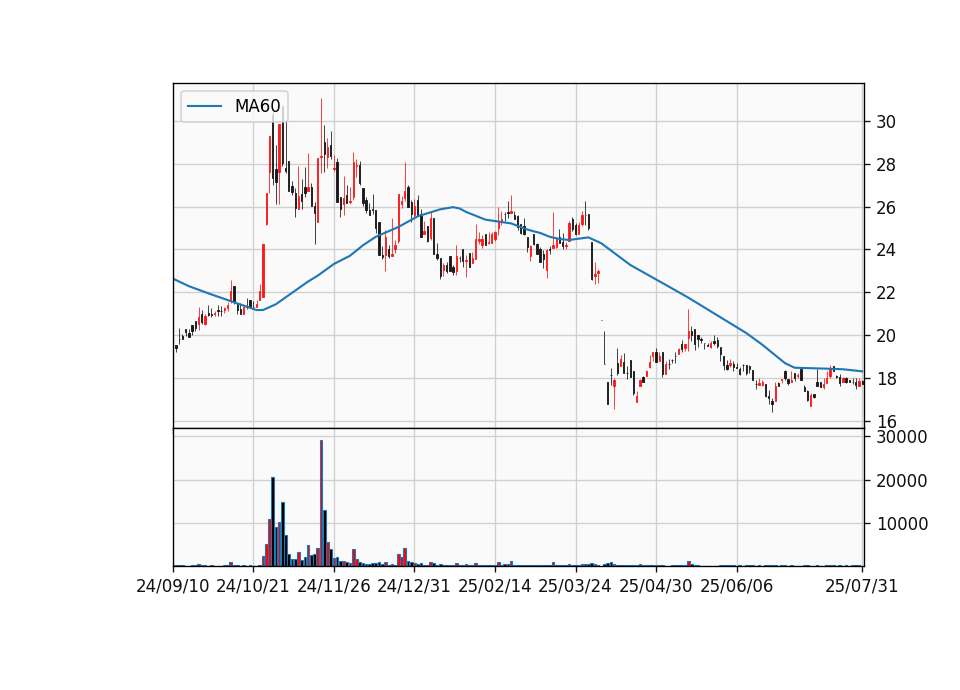Click the MA60 legend line sample
The height and width of the screenshot is (690, 960).
tap(204, 106)
